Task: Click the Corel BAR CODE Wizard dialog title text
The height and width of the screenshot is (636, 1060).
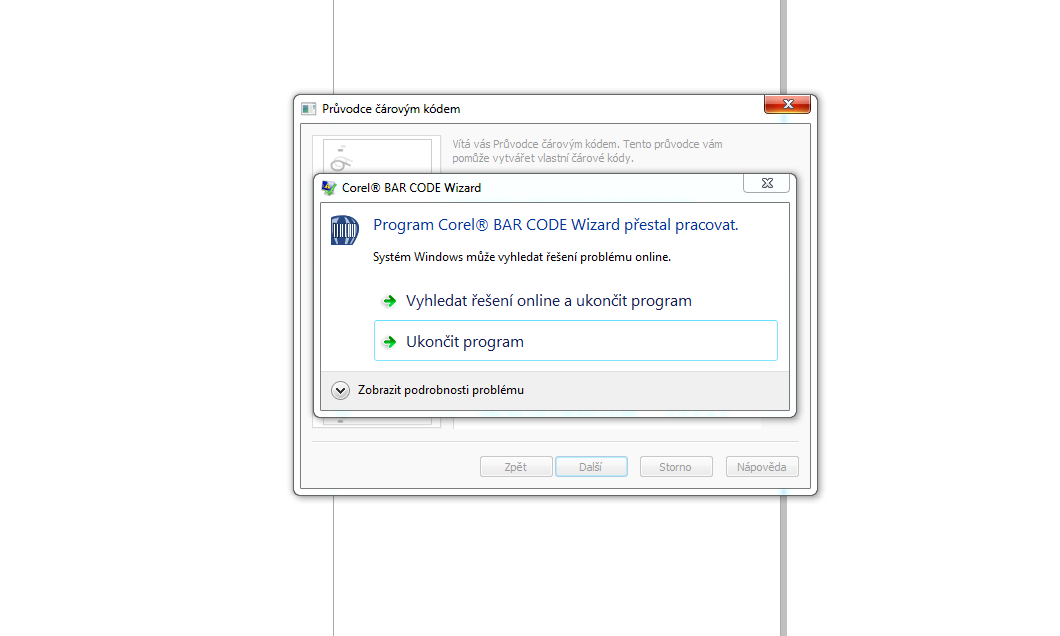Action: point(411,188)
